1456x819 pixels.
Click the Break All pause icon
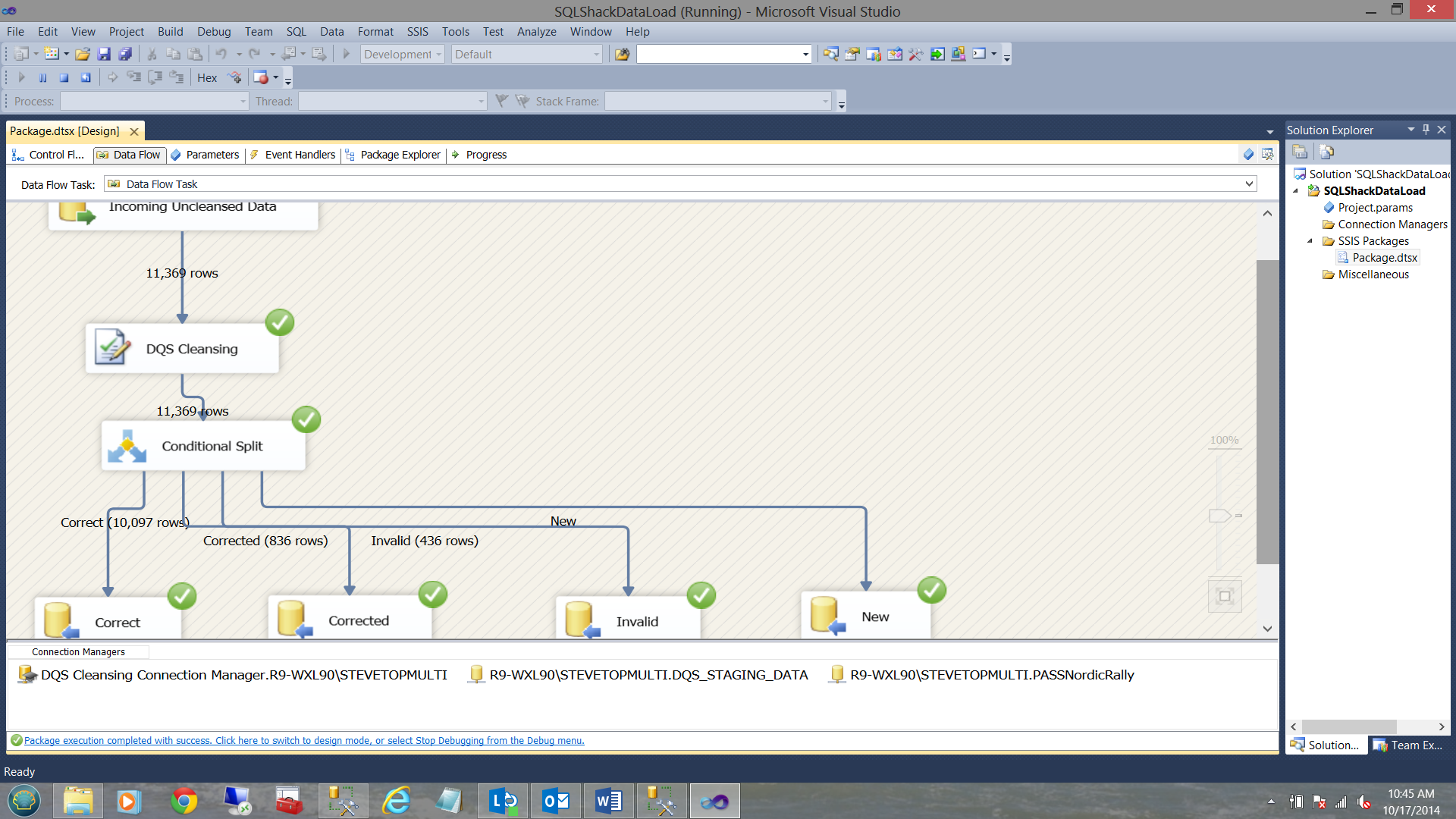pos(43,77)
